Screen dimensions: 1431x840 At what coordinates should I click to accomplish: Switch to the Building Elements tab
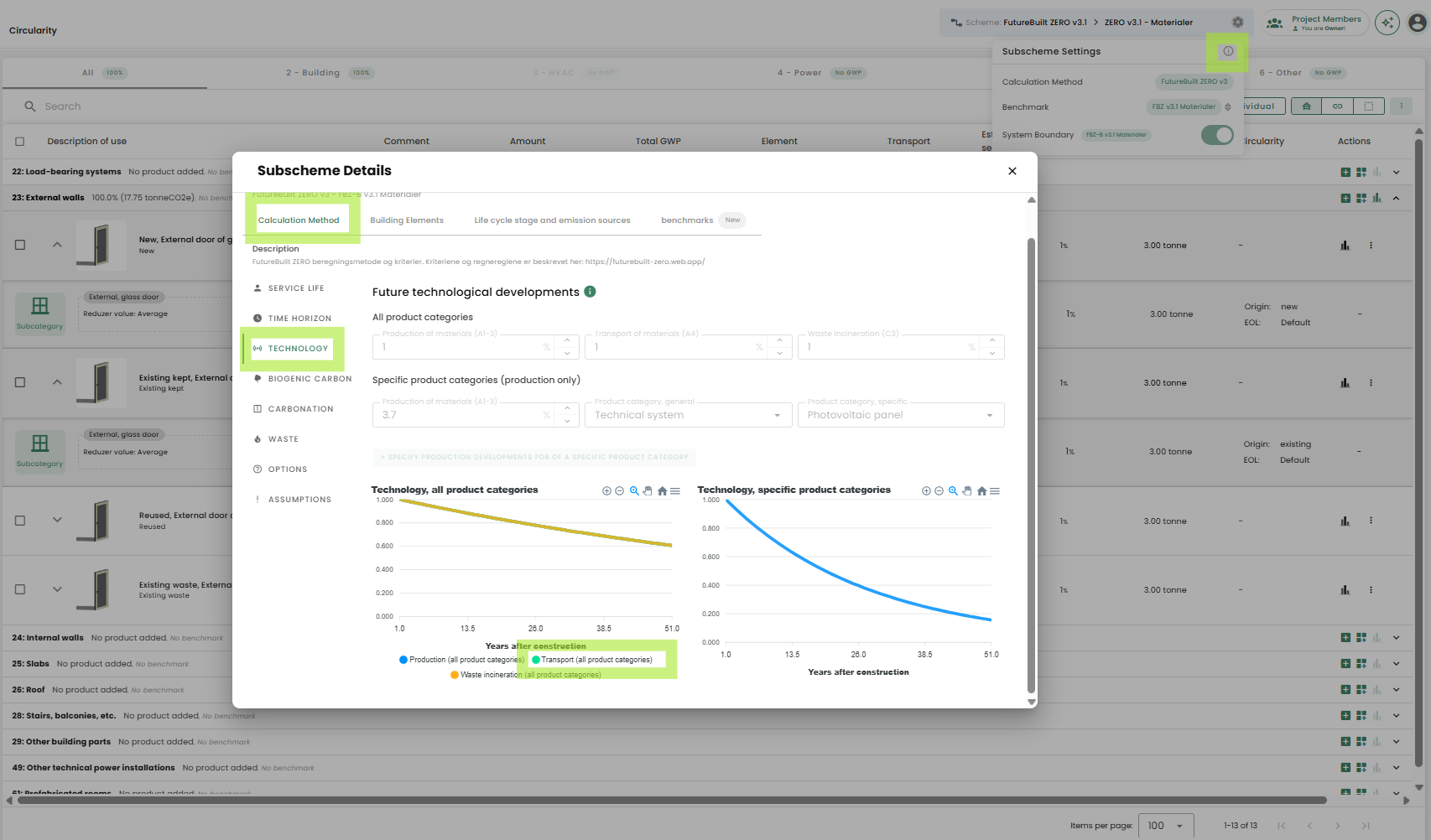point(407,220)
